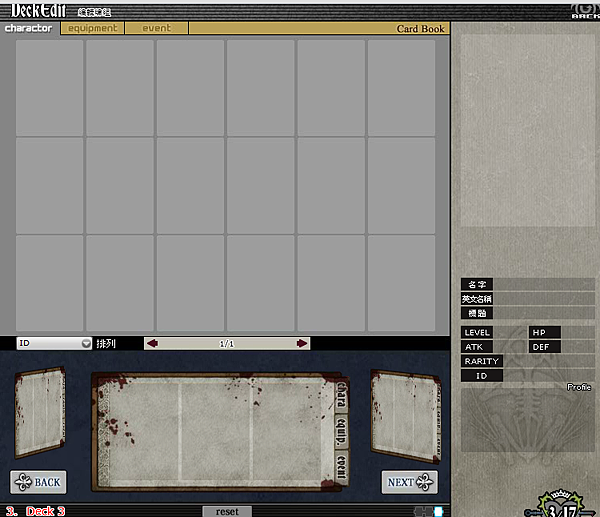Open the Card Book
The width and height of the screenshot is (600, 517).
click(x=420, y=29)
